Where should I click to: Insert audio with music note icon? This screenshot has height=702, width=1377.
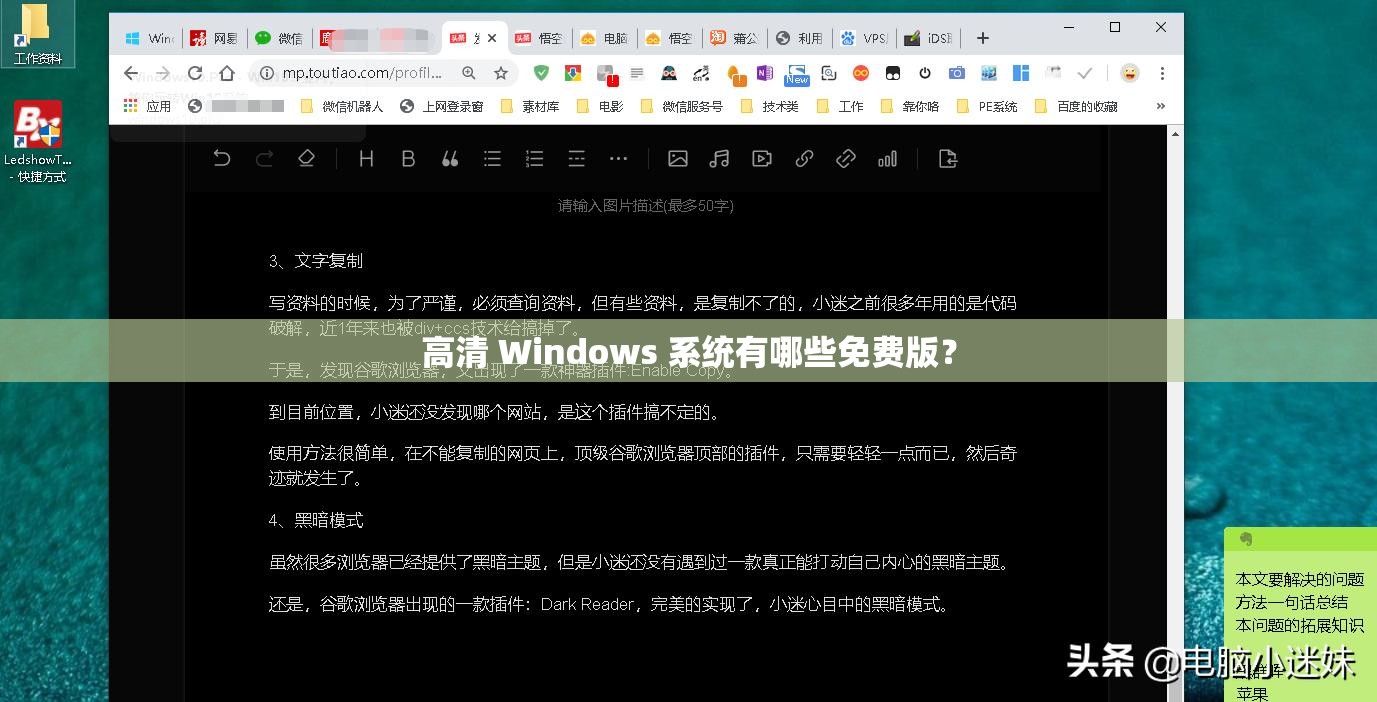point(719,158)
